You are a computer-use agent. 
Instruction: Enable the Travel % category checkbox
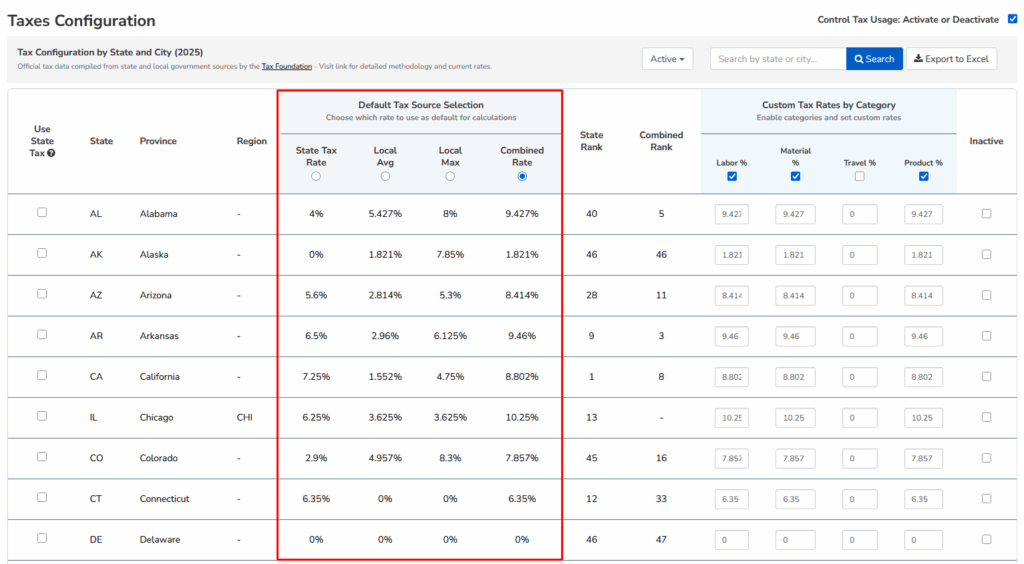859,176
